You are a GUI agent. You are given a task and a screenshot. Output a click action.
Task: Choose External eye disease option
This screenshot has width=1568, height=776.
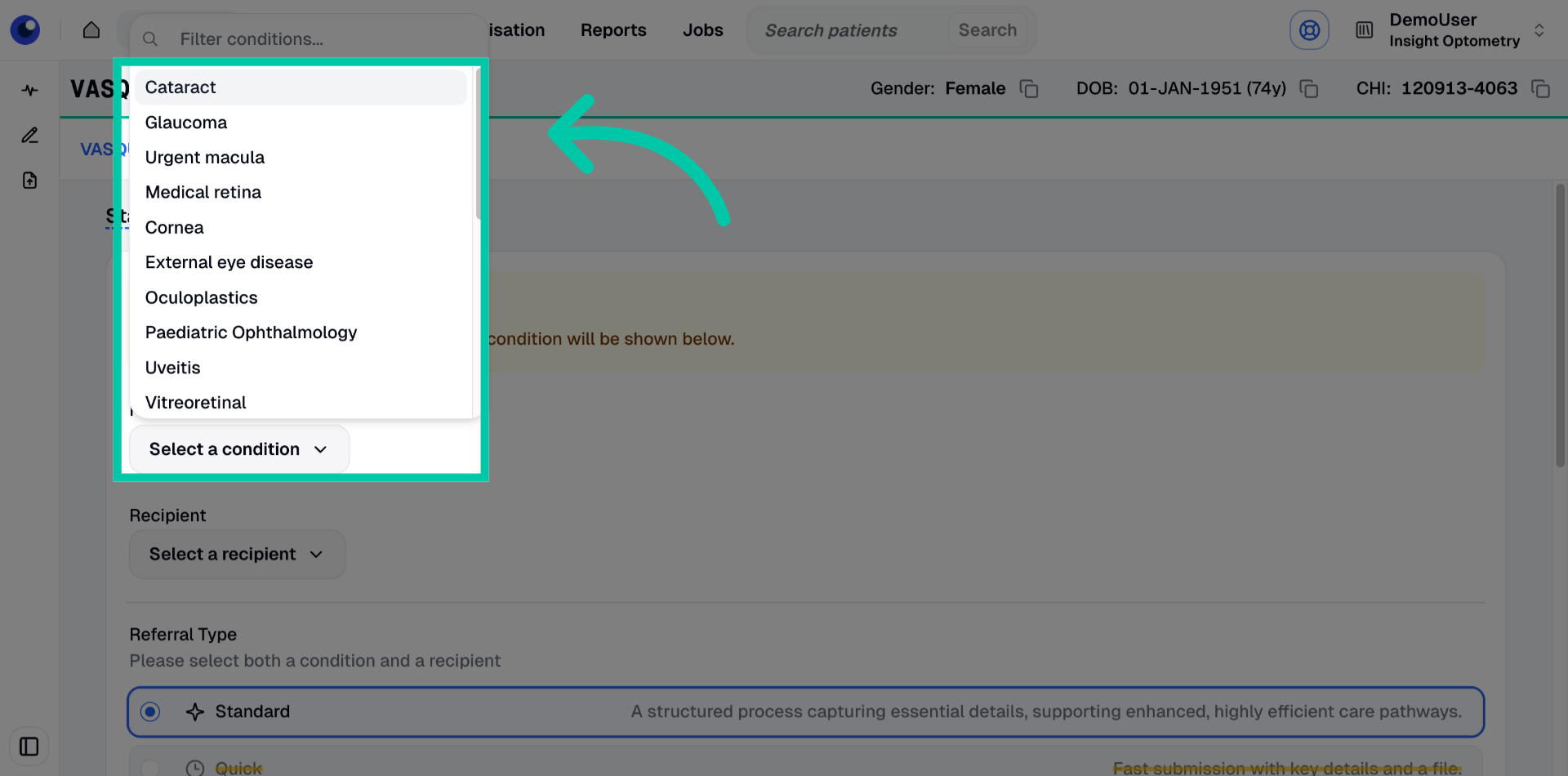coord(301,263)
